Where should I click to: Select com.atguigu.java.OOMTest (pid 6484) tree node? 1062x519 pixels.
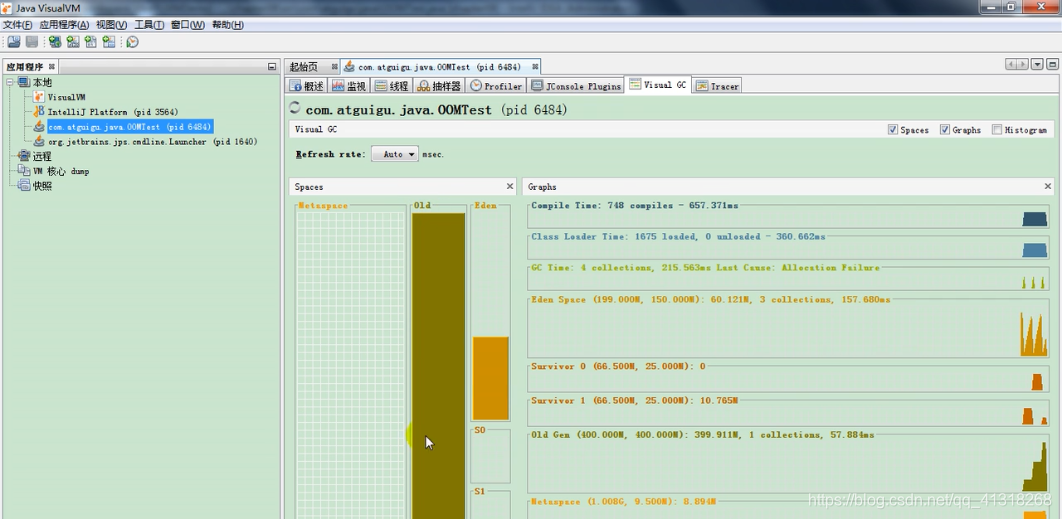pyautogui.click(x=130, y=127)
